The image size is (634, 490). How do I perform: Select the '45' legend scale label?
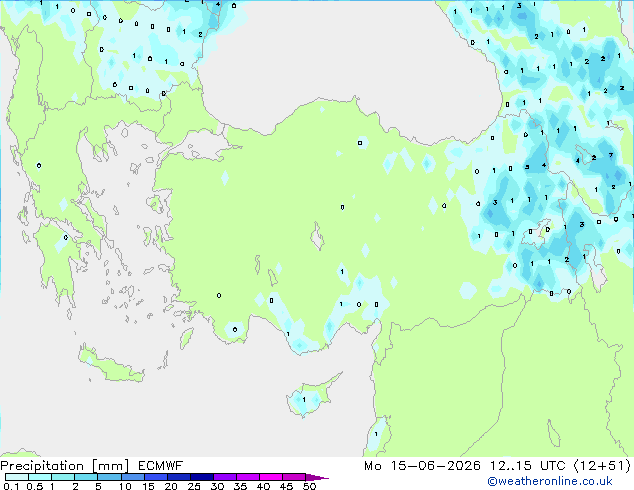pos(286,486)
